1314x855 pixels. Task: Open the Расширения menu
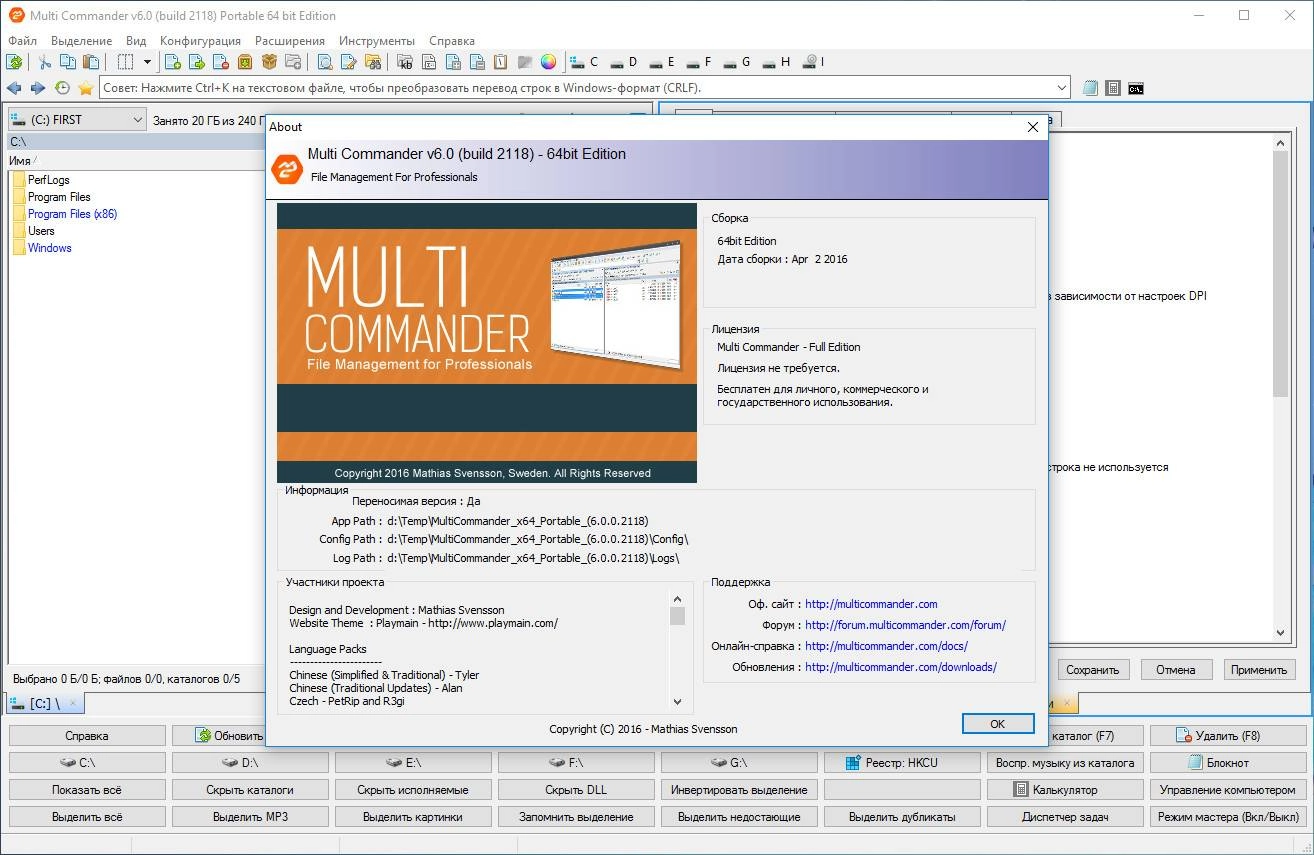(x=290, y=41)
